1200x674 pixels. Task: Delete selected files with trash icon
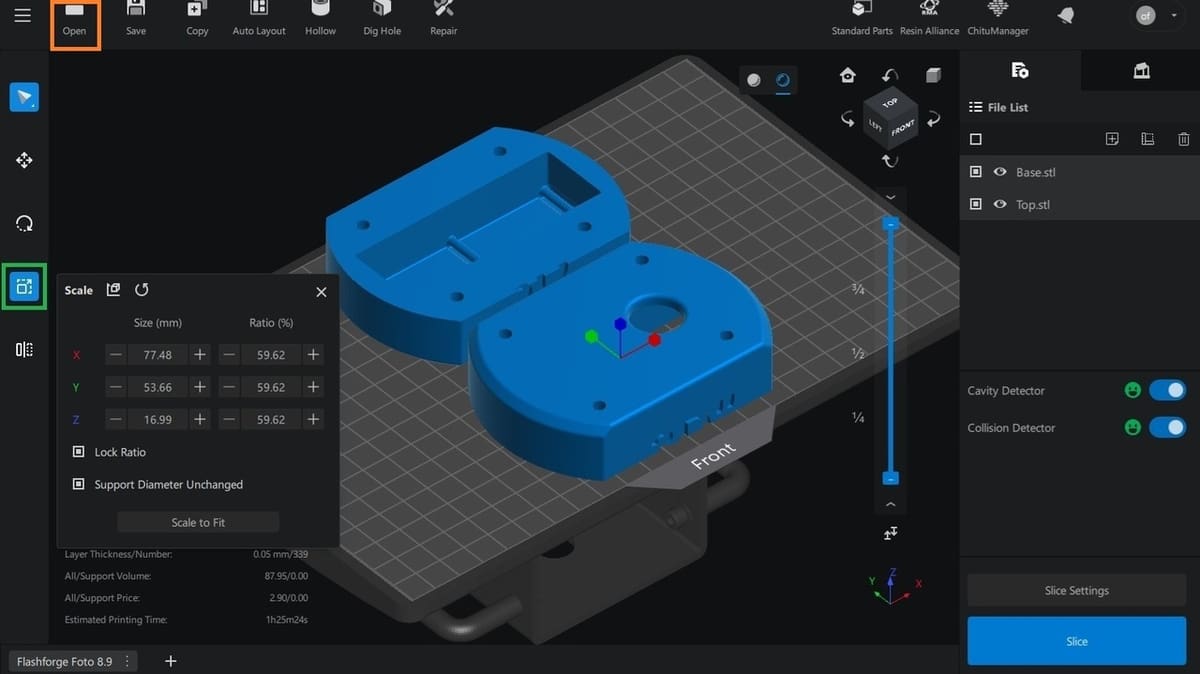tap(1184, 139)
